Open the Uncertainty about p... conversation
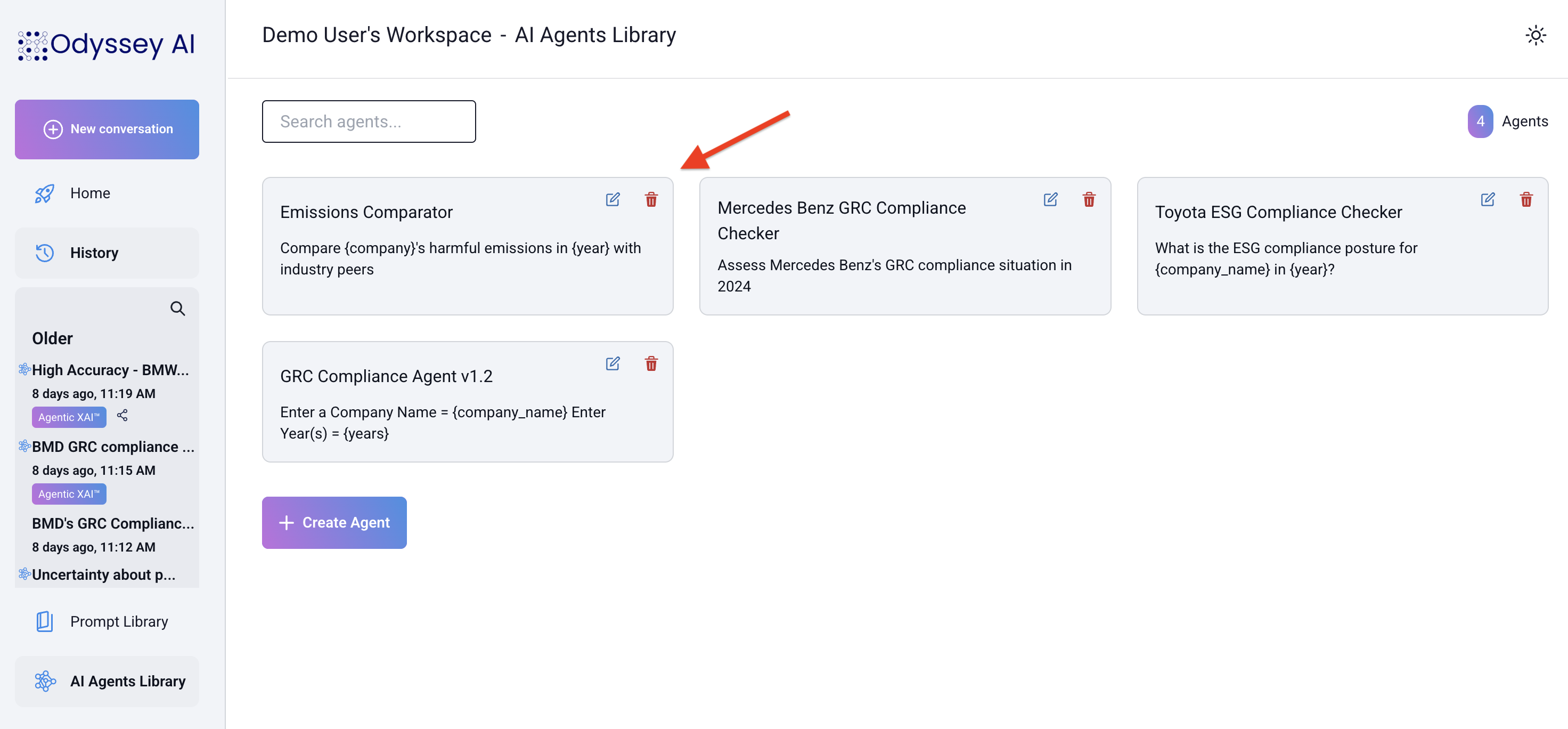This screenshot has height=729, width=1568. [x=103, y=575]
